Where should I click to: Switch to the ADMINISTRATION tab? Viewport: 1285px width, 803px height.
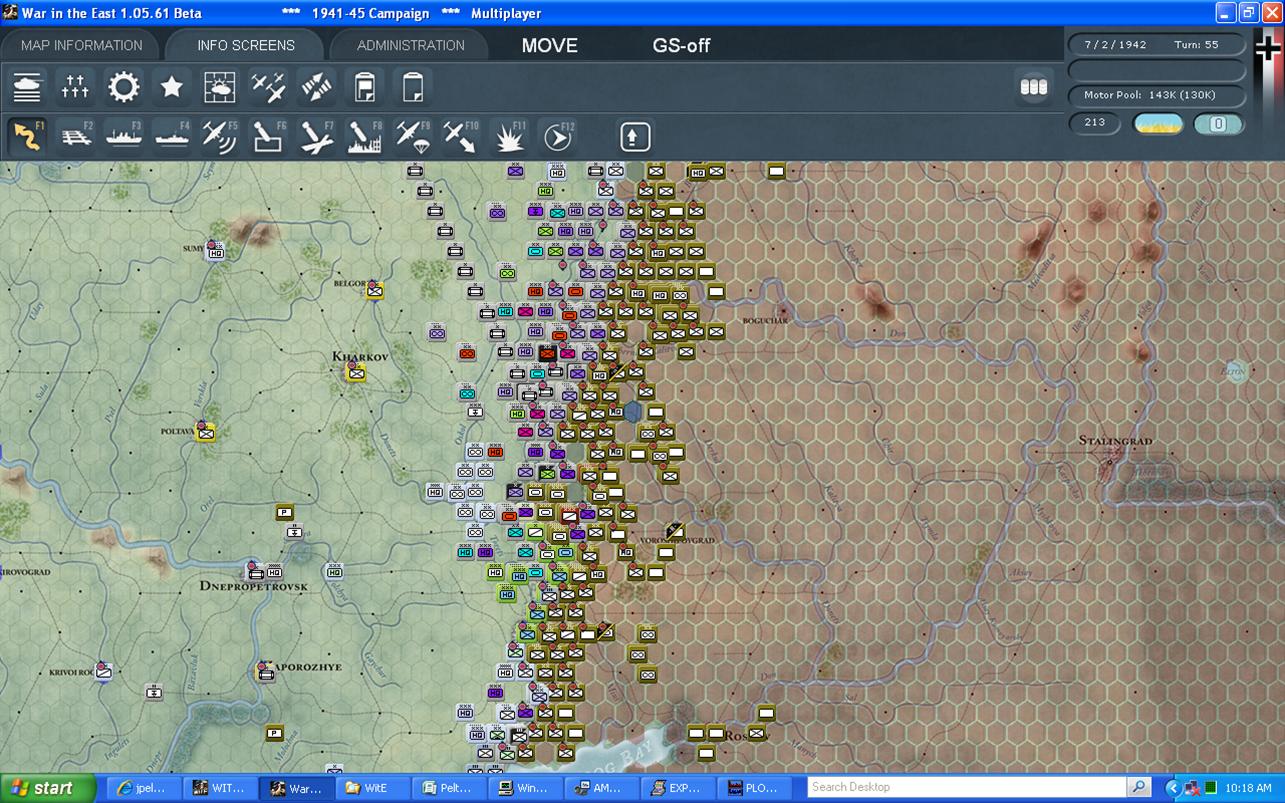pyautogui.click(x=410, y=45)
